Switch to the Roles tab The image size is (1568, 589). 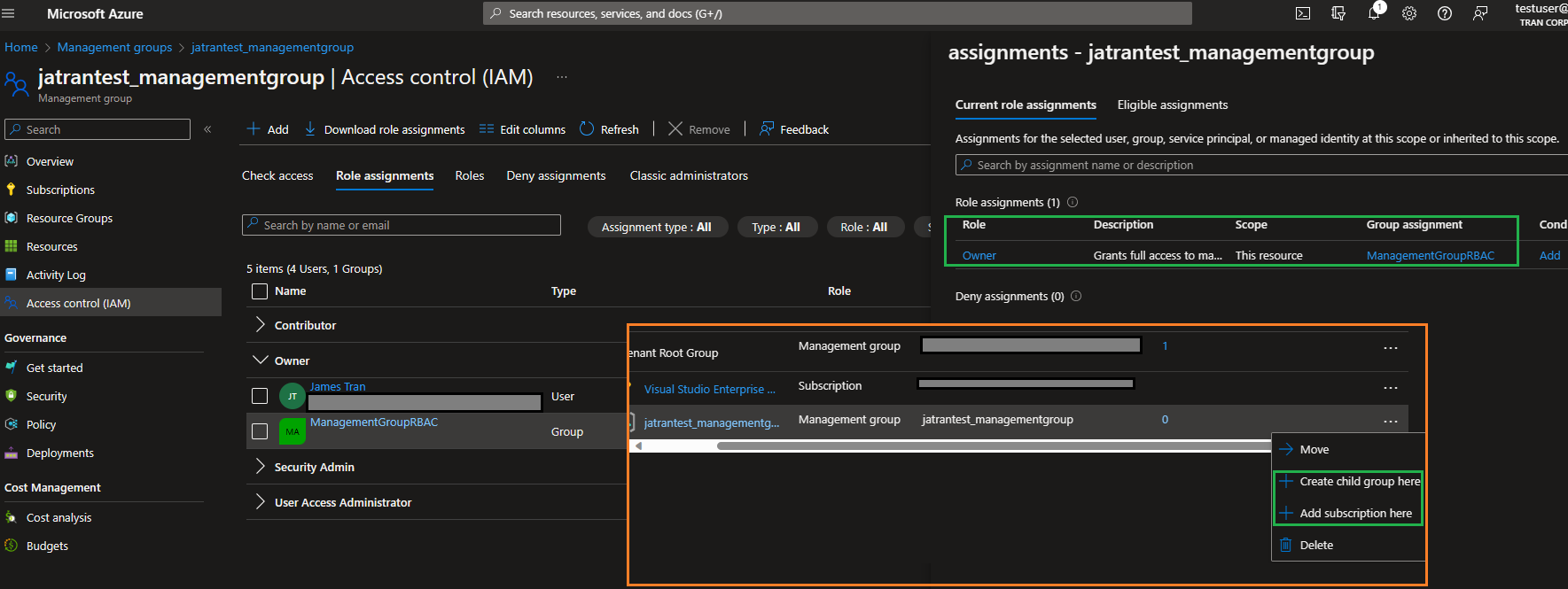tap(470, 175)
